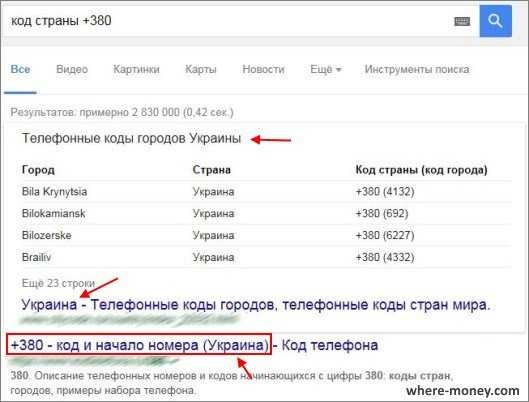Click the Код страны column header
This screenshot has width=529, height=402.
pos(421,170)
